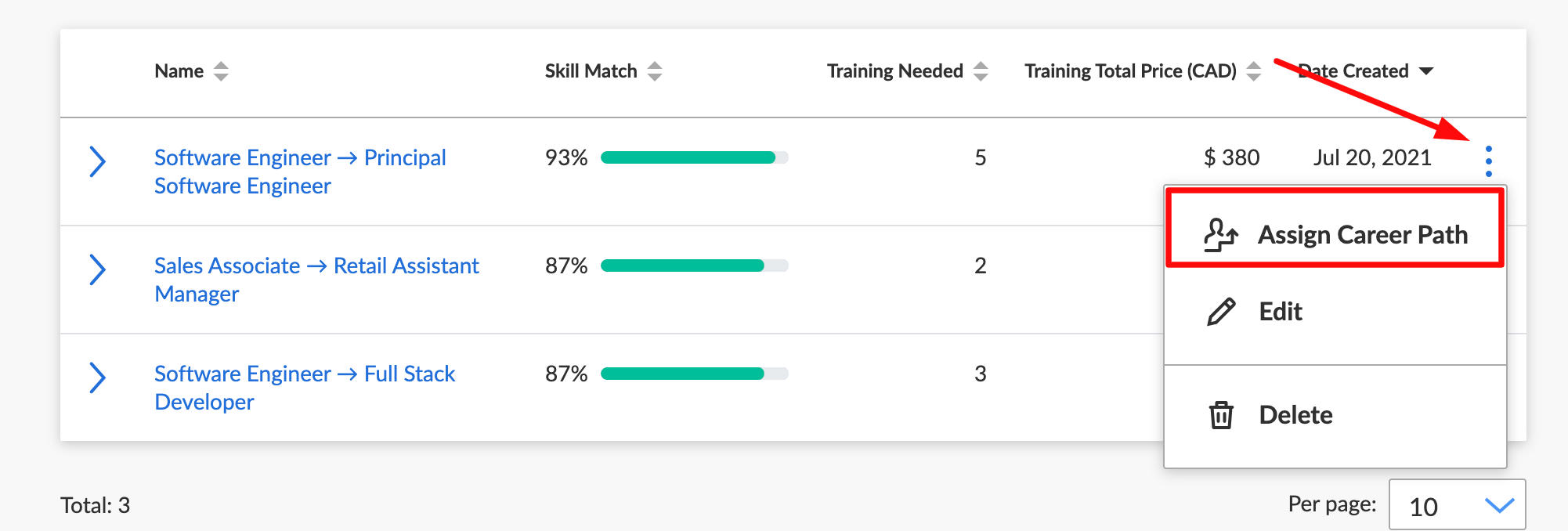Click the Delete trash can icon
Viewport: 1568px width, 531px height.
point(1221,414)
